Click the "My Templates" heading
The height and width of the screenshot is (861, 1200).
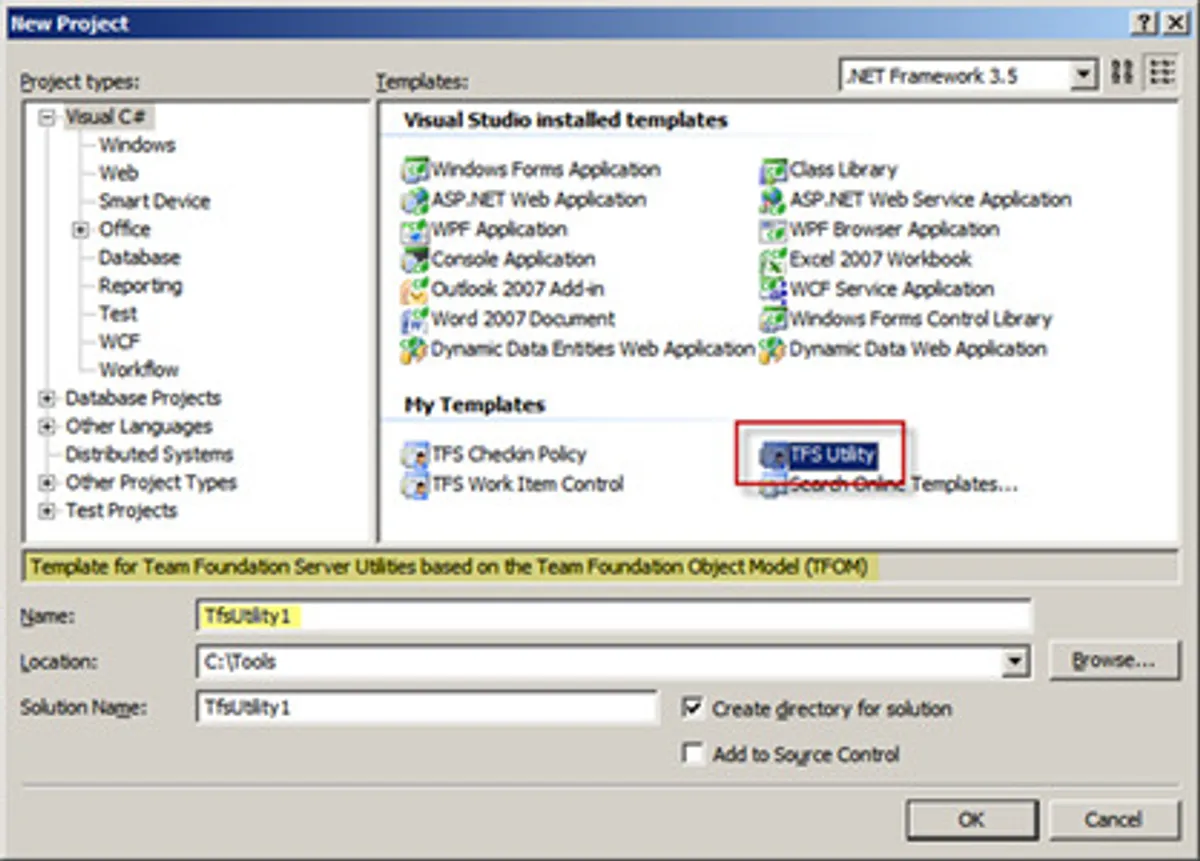point(474,405)
